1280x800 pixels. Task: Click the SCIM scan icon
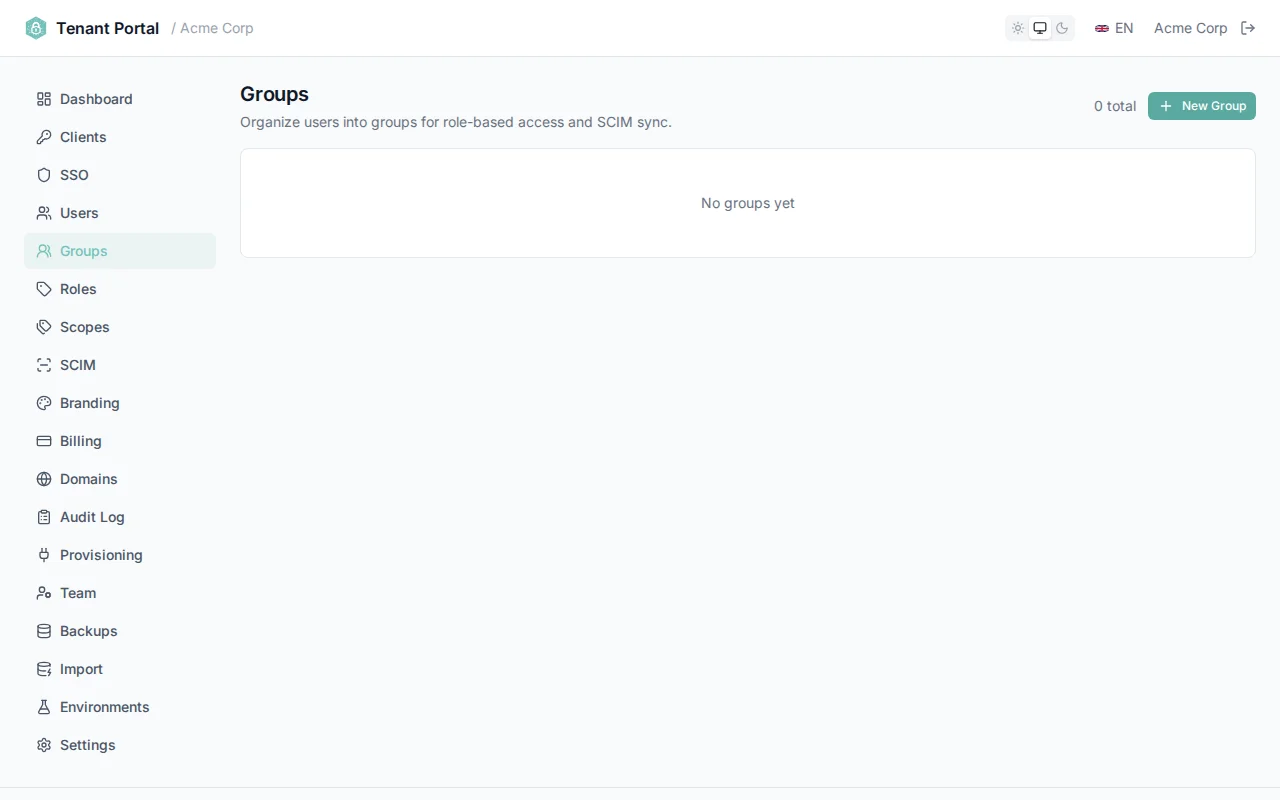coord(44,365)
